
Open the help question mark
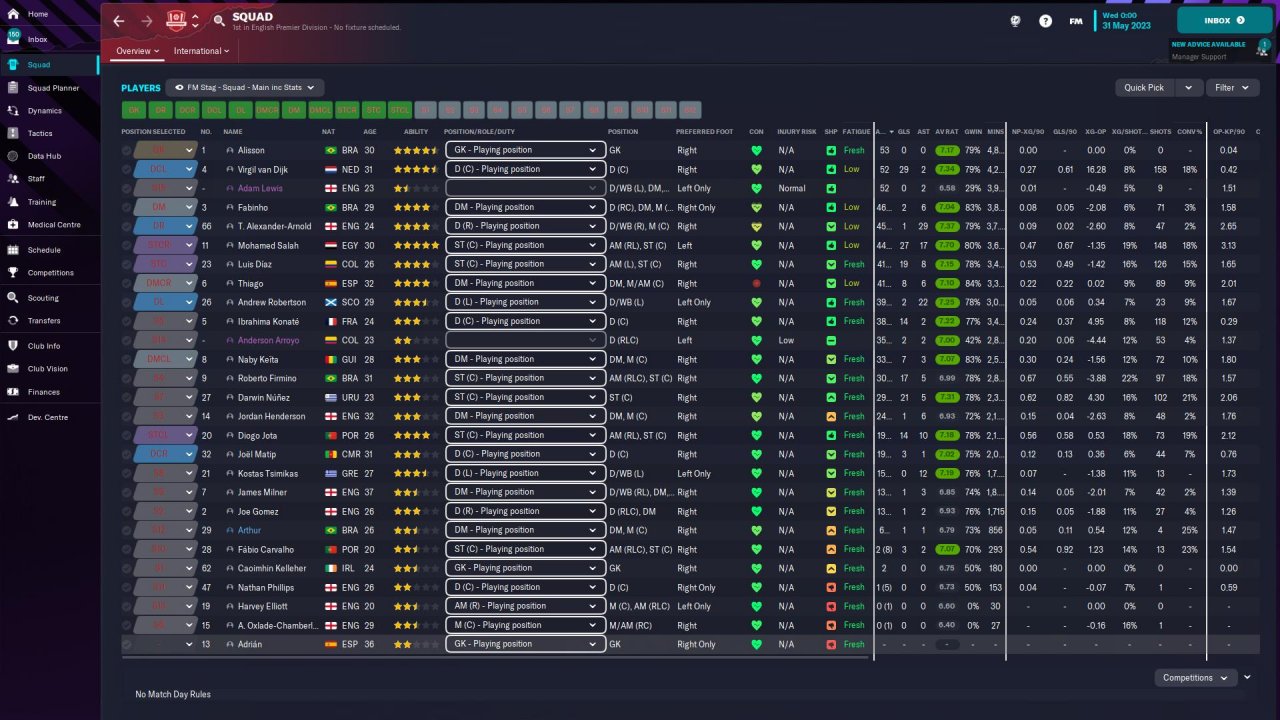pyautogui.click(x=1046, y=20)
